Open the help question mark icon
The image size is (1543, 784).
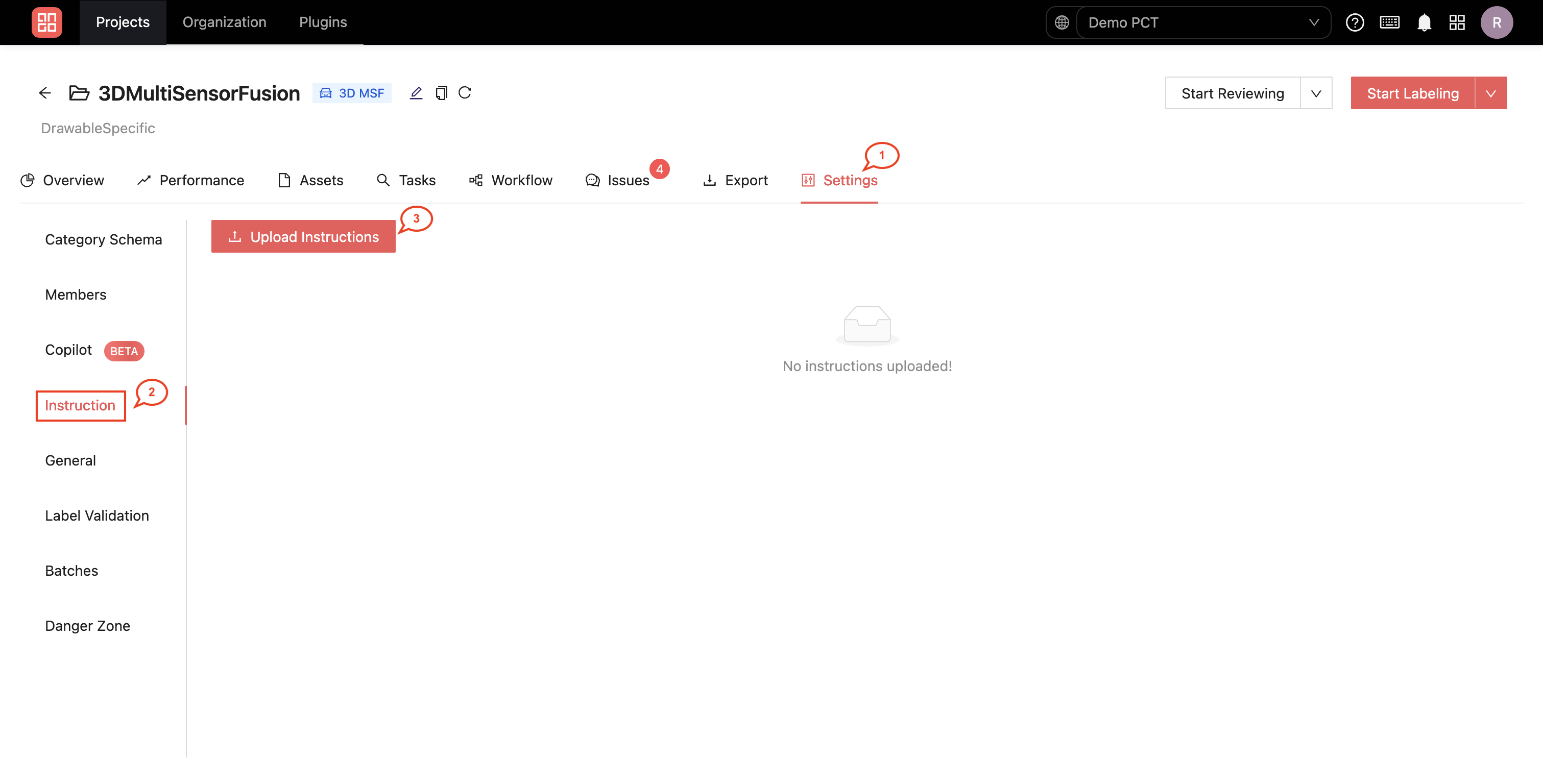point(1354,23)
